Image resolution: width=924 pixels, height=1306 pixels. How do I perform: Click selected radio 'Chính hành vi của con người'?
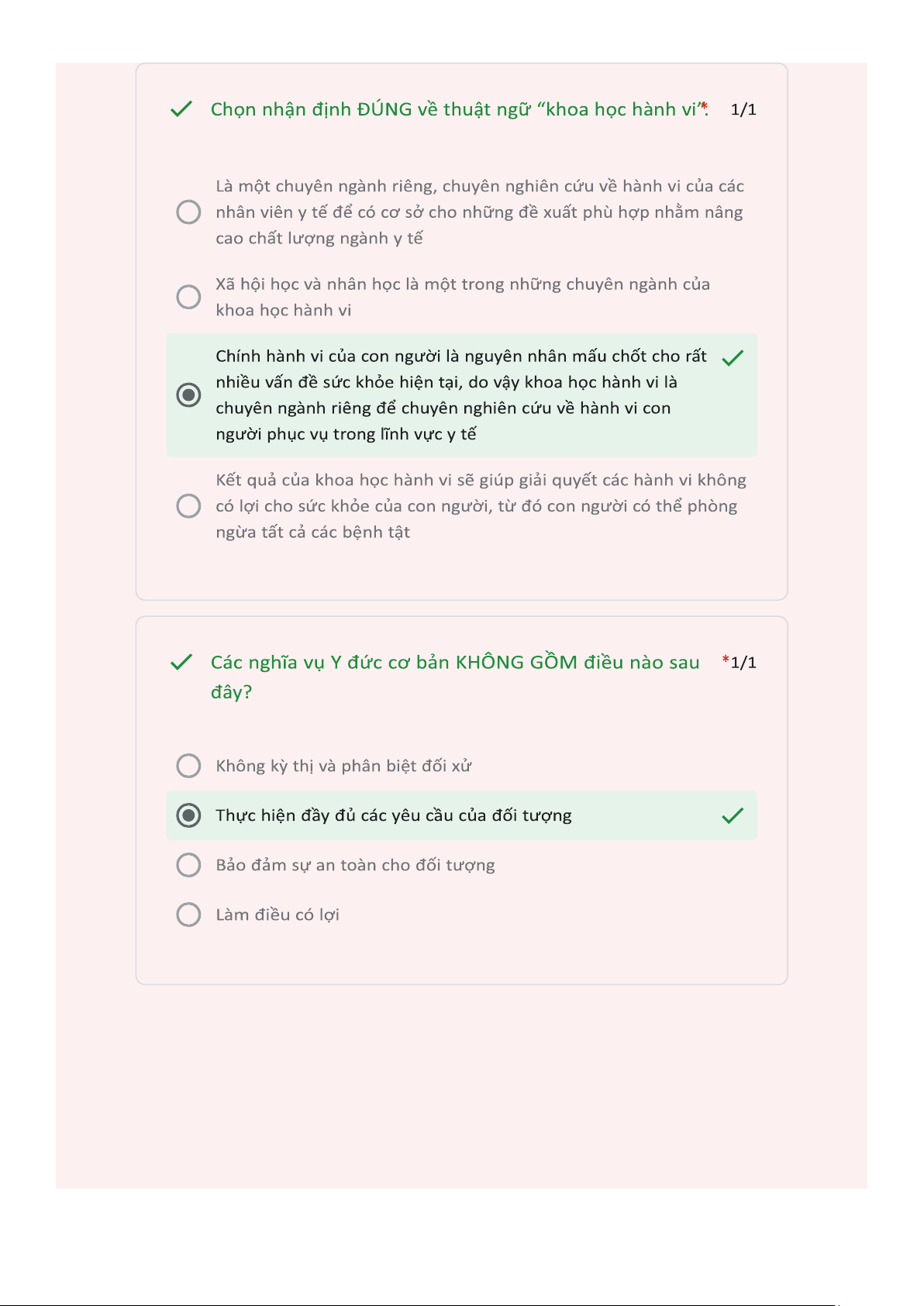click(188, 395)
